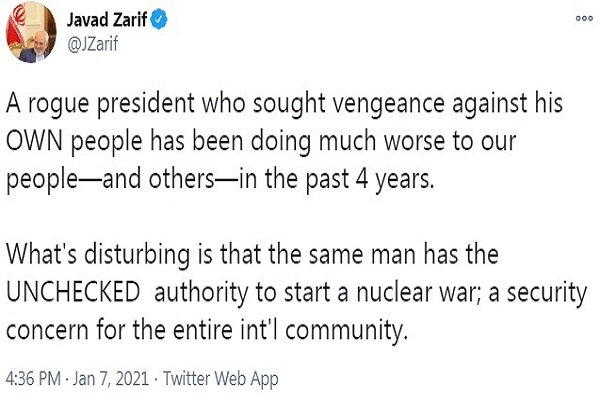Open the @JZarif handle link
Image resolution: width=600 pixels, height=400 pixels.
93,44
